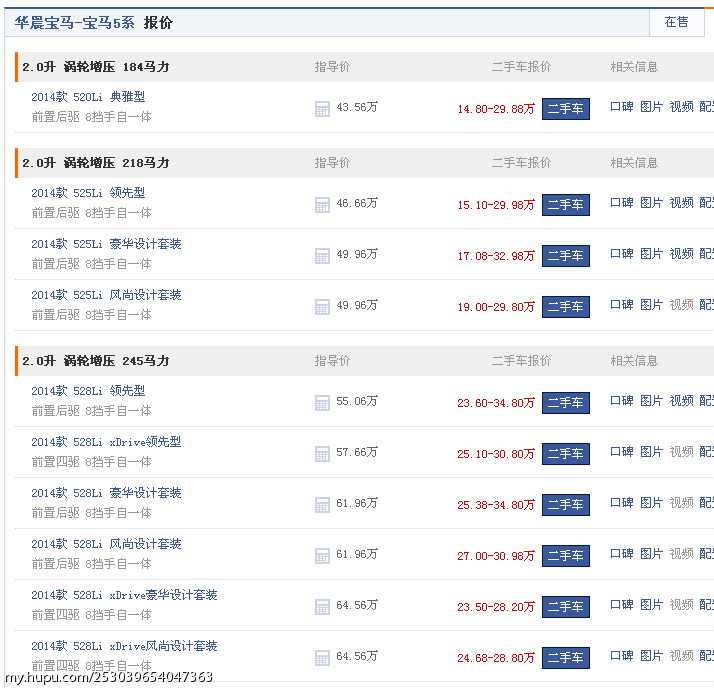
Task: Open 528Li xDrive豪华设计套装 model link
Action: pos(124,595)
